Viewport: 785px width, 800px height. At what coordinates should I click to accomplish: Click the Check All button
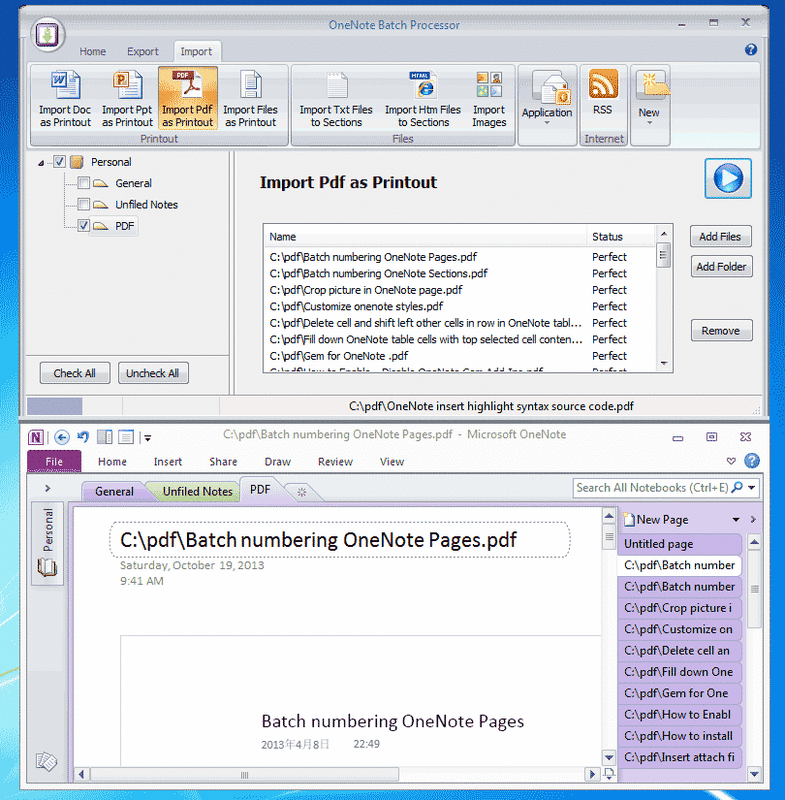coord(74,373)
